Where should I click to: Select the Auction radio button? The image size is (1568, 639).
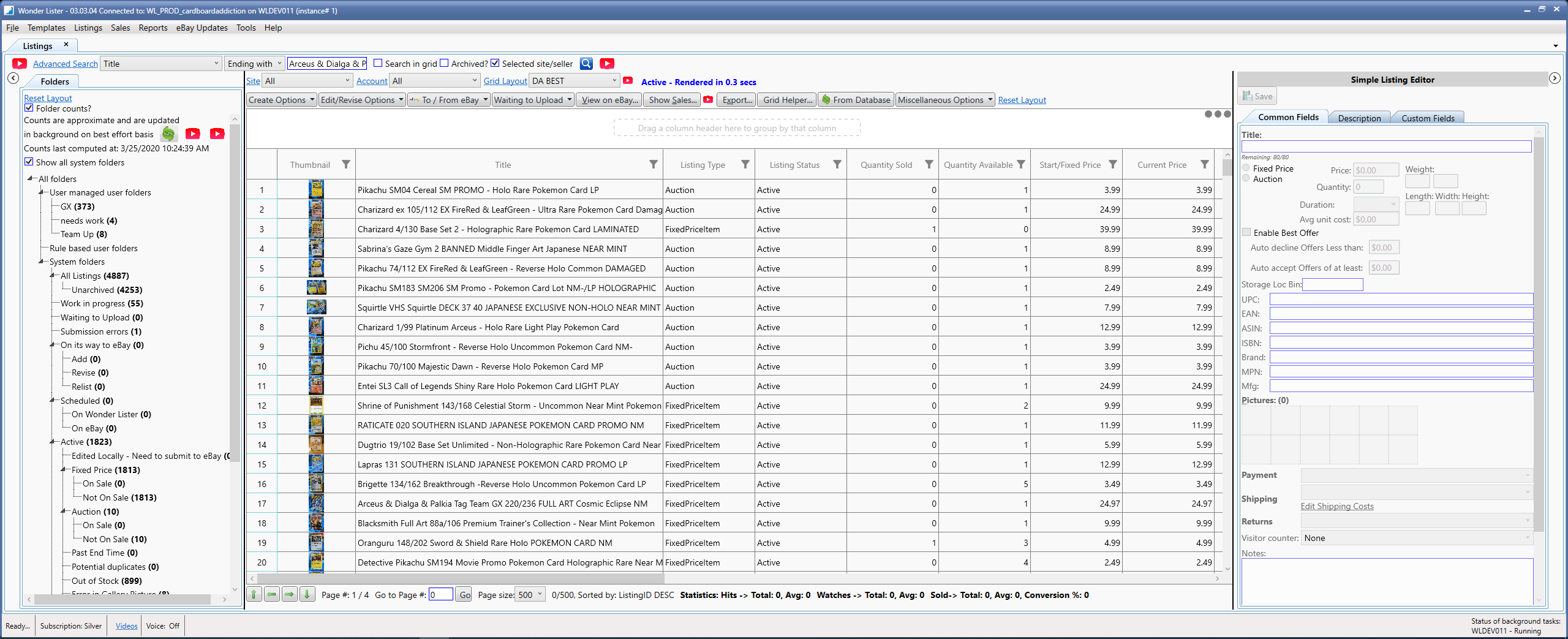click(1246, 178)
